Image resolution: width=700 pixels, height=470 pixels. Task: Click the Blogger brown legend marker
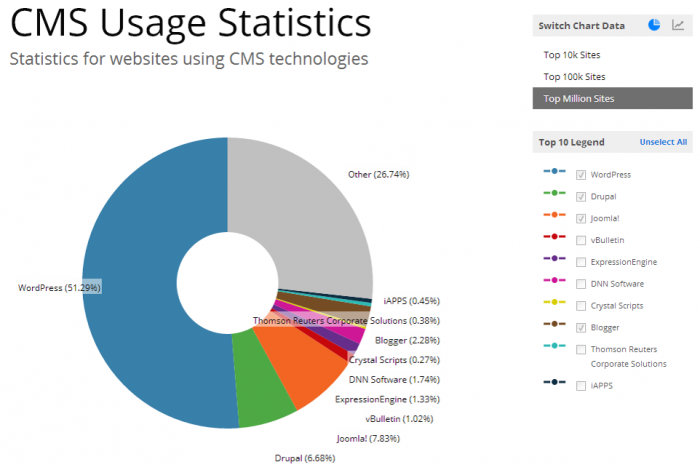point(554,324)
